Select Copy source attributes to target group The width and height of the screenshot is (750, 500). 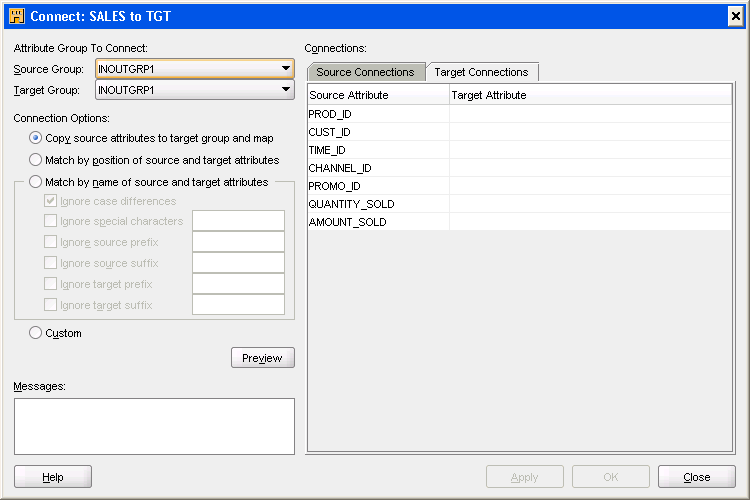pyautogui.click(x=37, y=138)
